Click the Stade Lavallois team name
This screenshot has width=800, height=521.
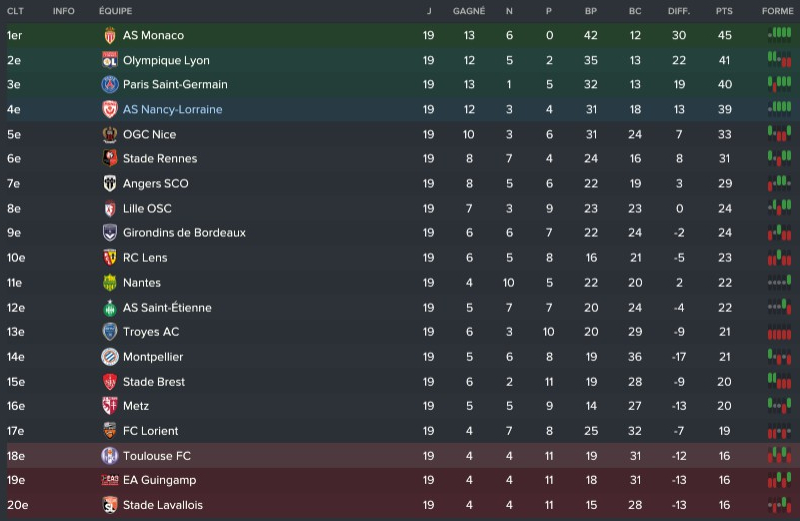[x=163, y=505]
